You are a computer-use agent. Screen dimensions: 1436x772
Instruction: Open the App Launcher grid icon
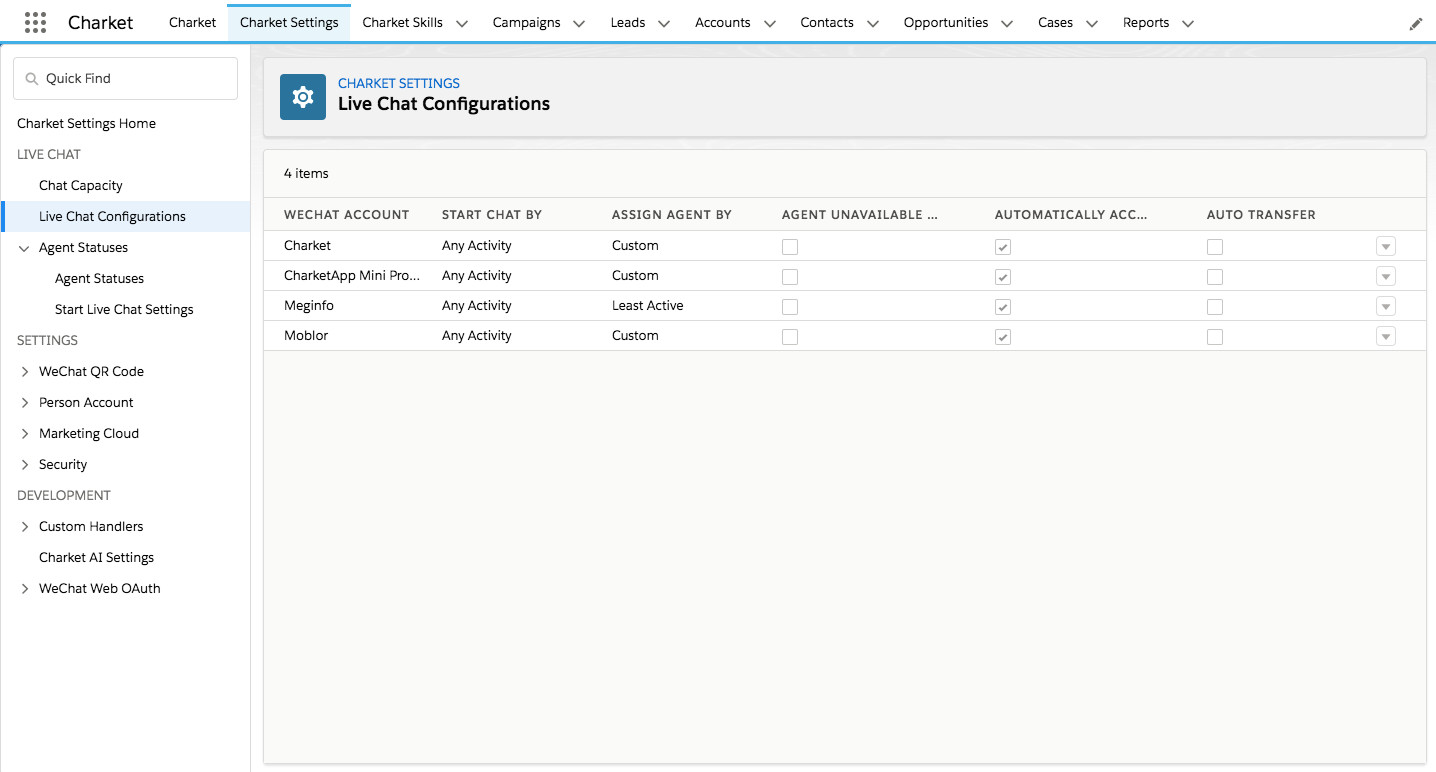point(35,22)
